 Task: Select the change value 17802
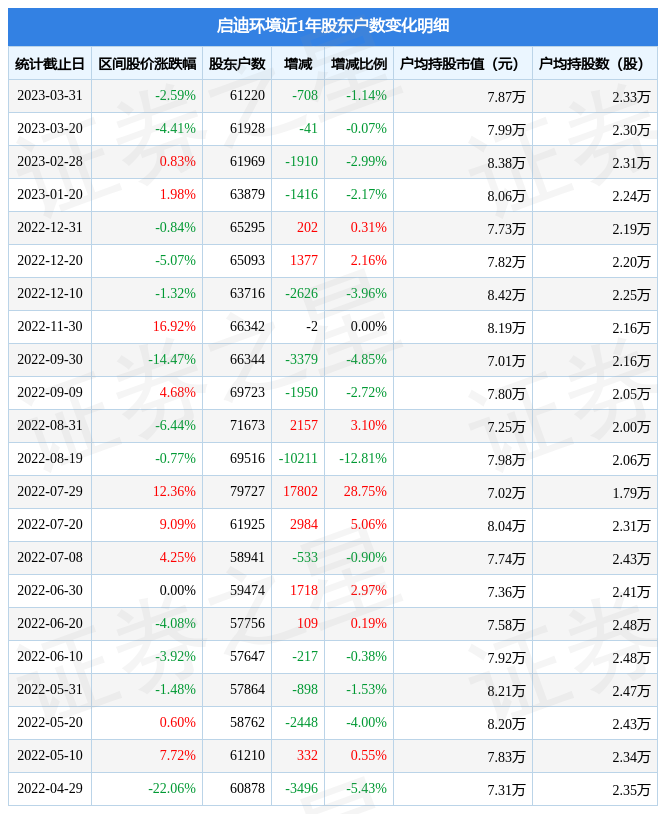pos(300,491)
